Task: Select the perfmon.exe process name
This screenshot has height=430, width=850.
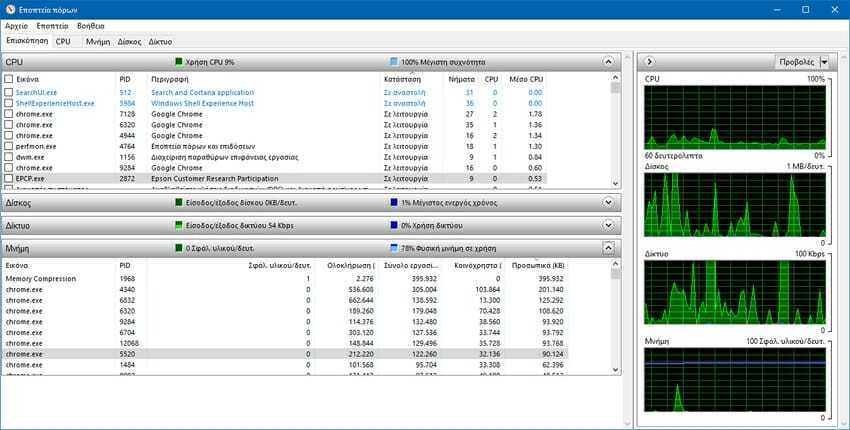Action: click(x=36, y=146)
